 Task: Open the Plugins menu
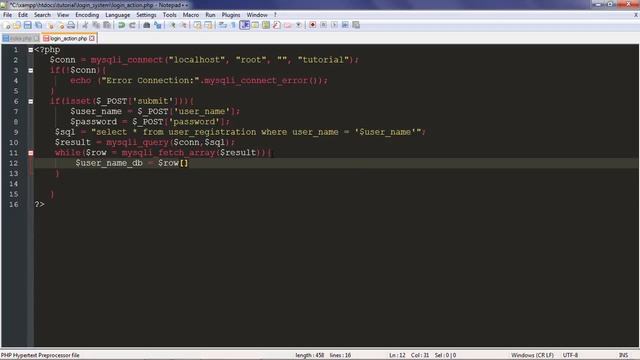point(231,15)
